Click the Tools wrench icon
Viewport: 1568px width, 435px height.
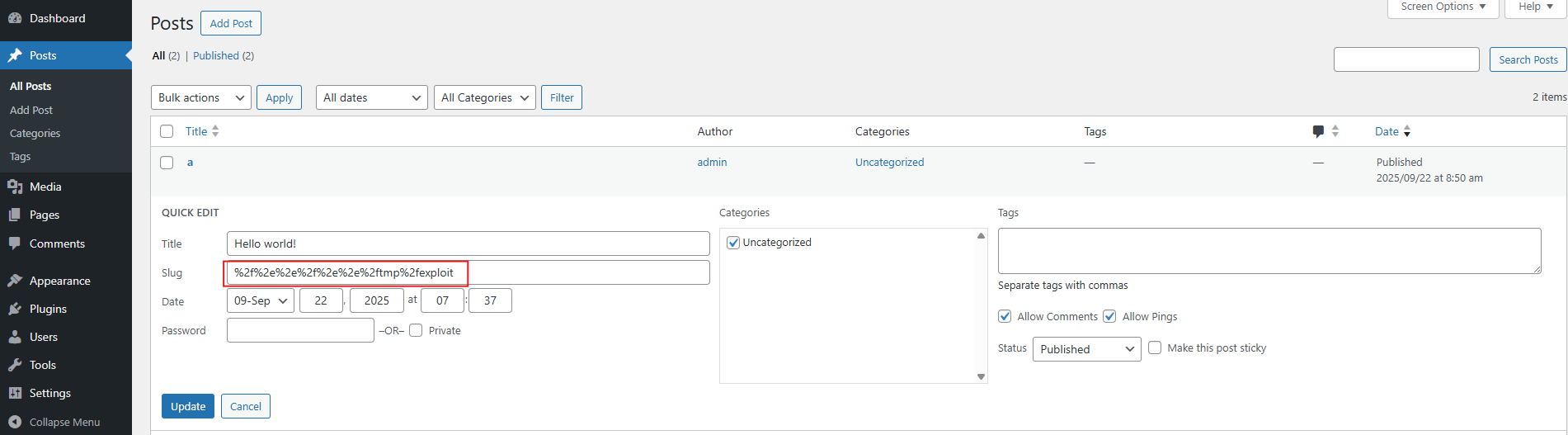click(x=15, y=365)
